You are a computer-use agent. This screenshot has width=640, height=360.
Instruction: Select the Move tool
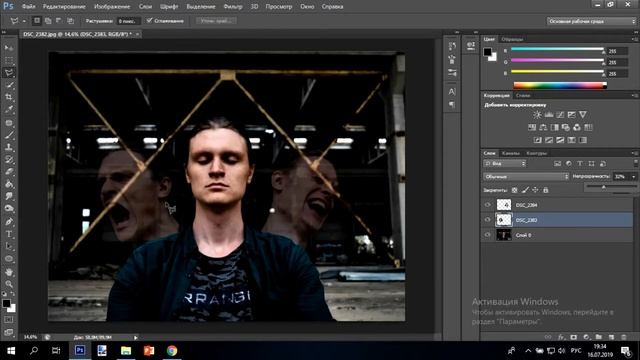[x=9, y=48]
